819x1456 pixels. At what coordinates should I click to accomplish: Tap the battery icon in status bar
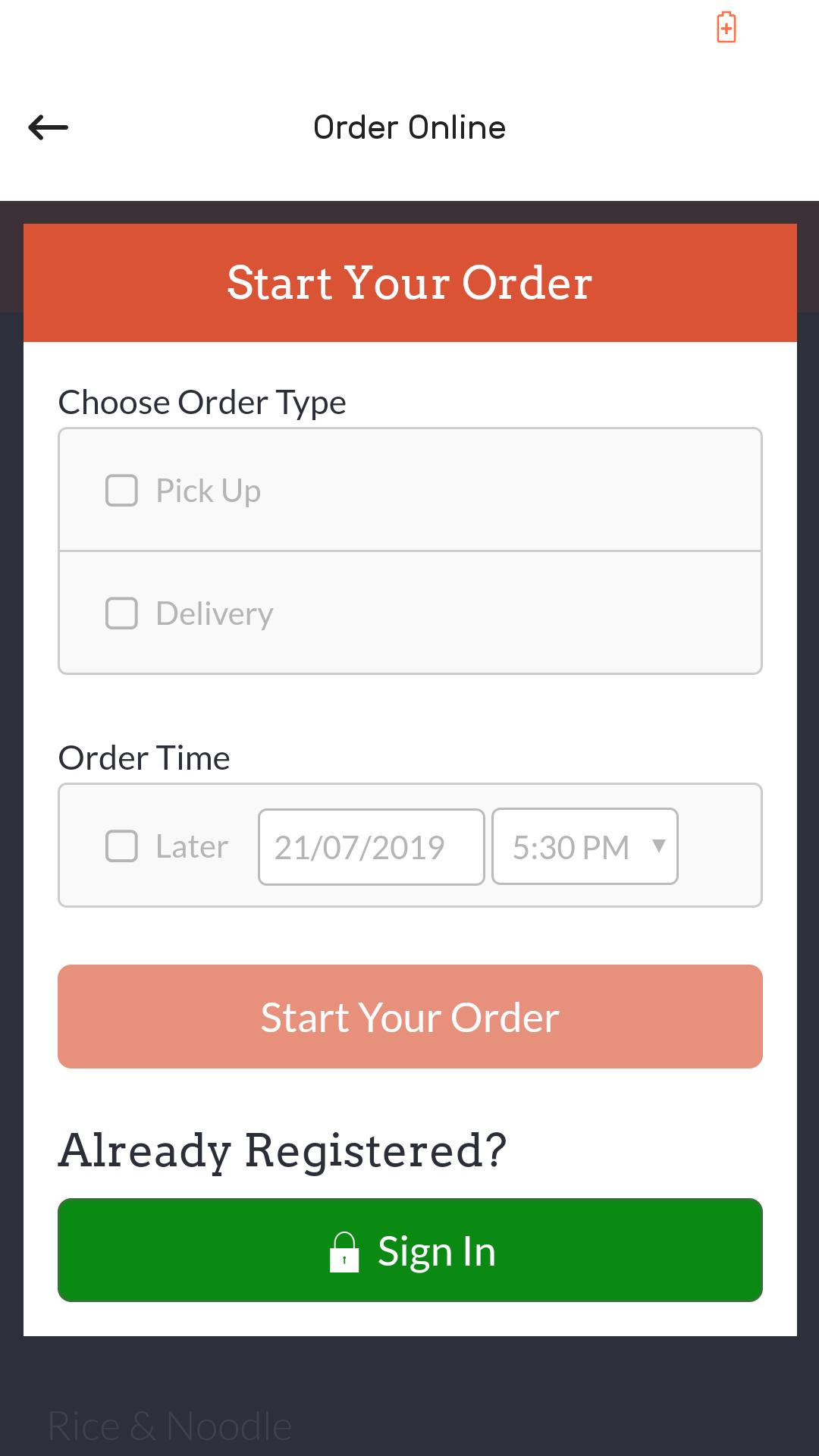[726, 28]
